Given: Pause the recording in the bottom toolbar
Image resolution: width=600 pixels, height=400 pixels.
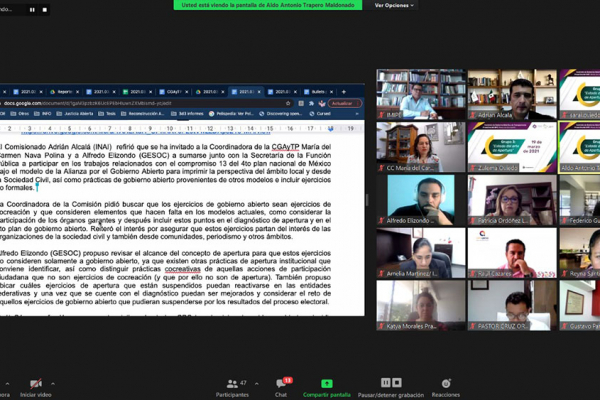Looking at the screenshot, I should click(385, 382).
